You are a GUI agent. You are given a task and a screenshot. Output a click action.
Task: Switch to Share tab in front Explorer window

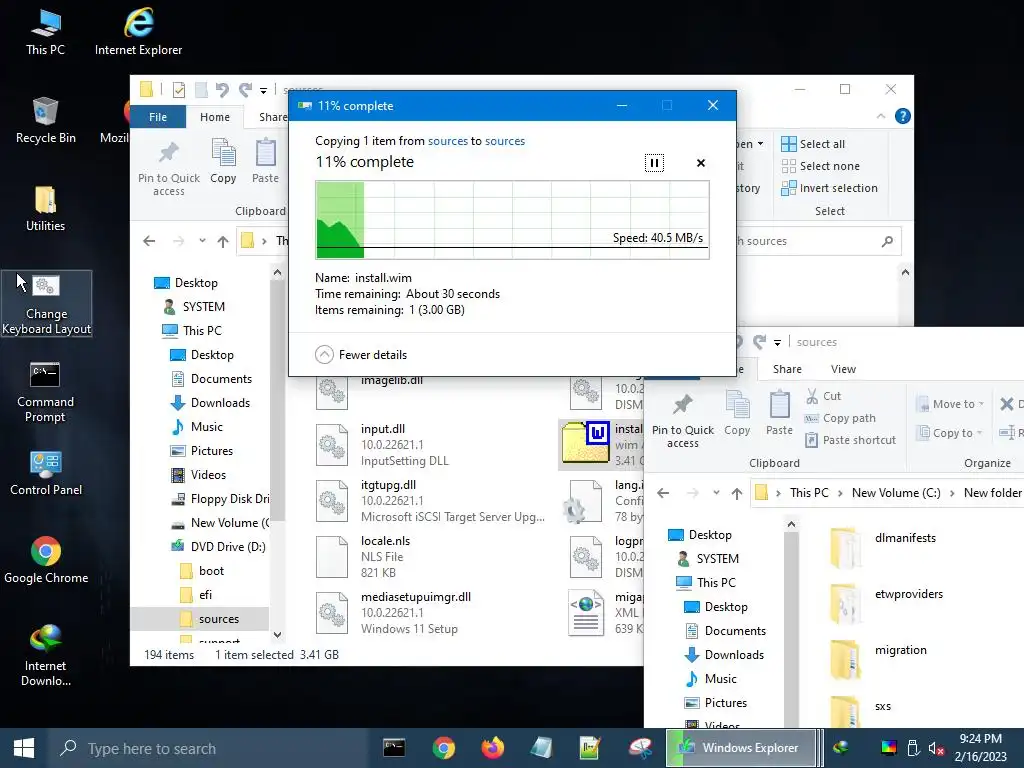(787, 369)
